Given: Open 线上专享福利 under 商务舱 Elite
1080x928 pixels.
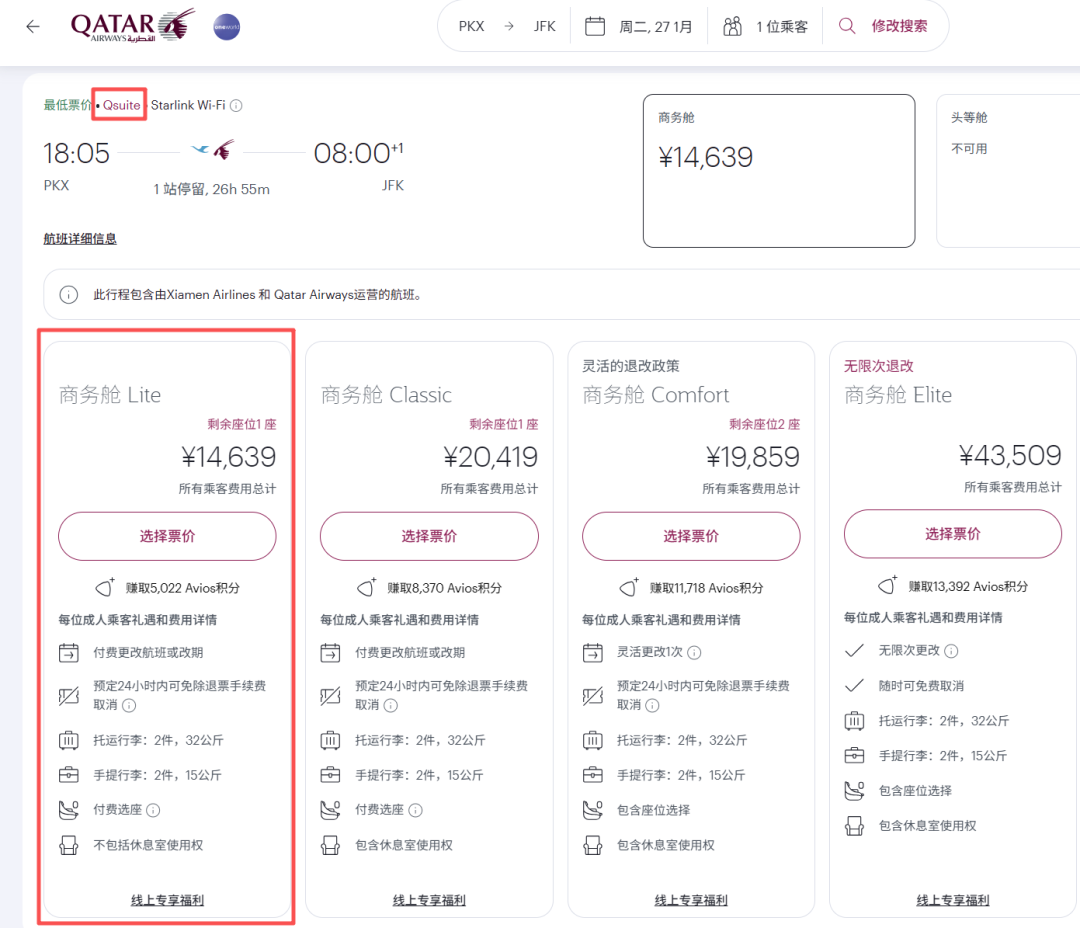Looking at the screenshot, I should coord(952,900).
